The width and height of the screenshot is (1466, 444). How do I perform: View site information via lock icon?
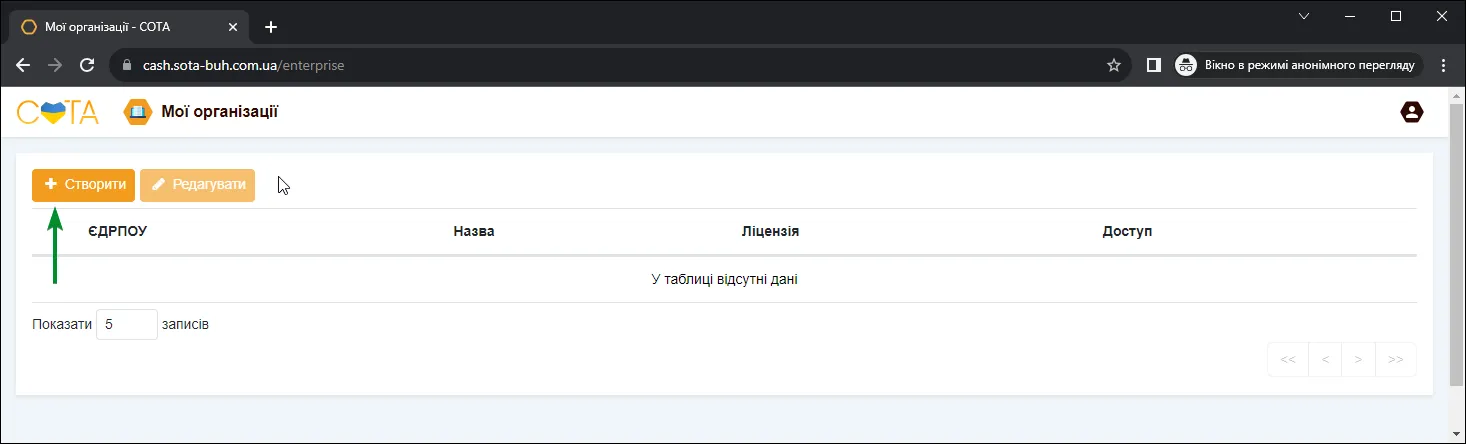127,65
